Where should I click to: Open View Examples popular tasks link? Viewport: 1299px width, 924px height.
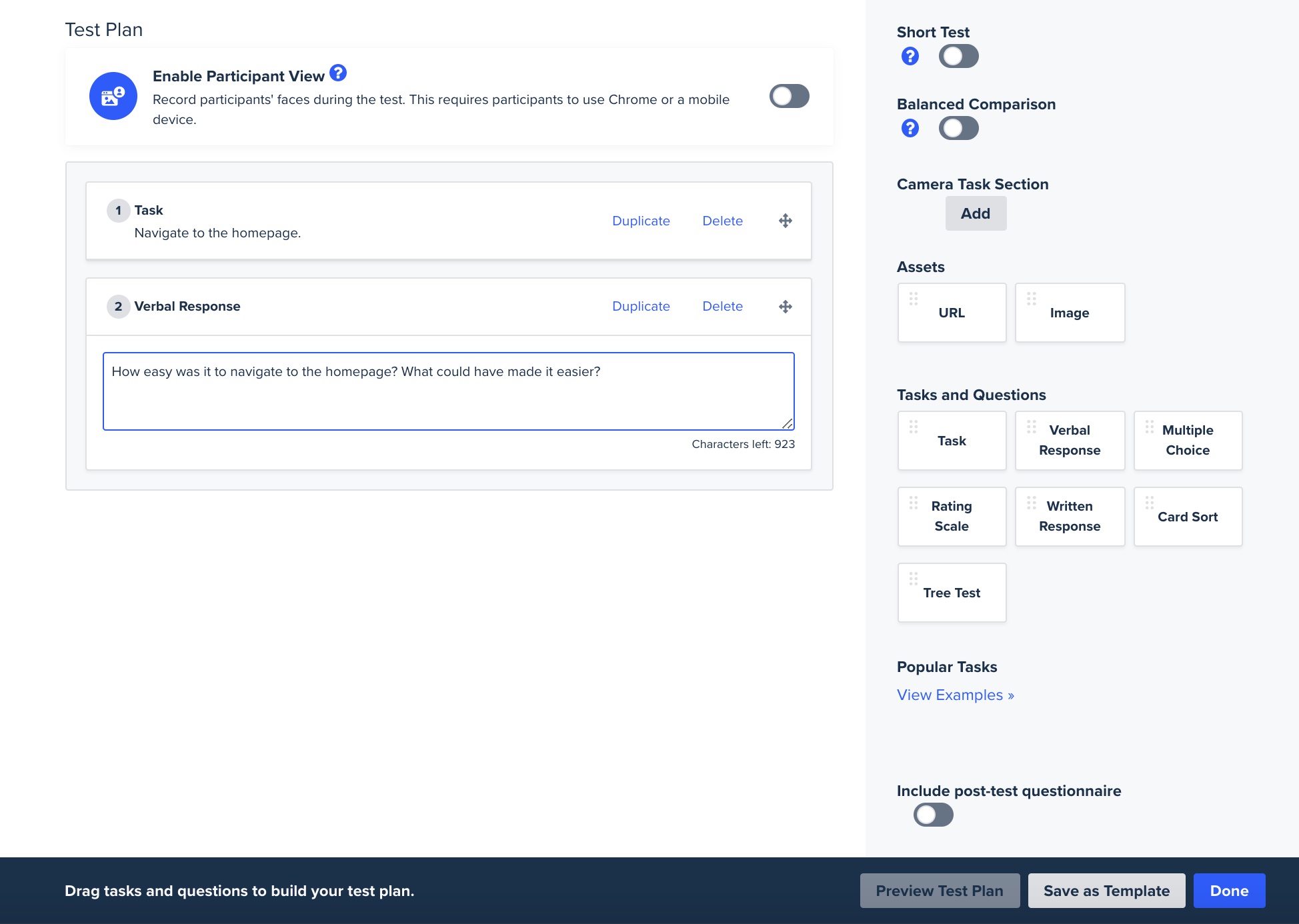click(956, 695)
